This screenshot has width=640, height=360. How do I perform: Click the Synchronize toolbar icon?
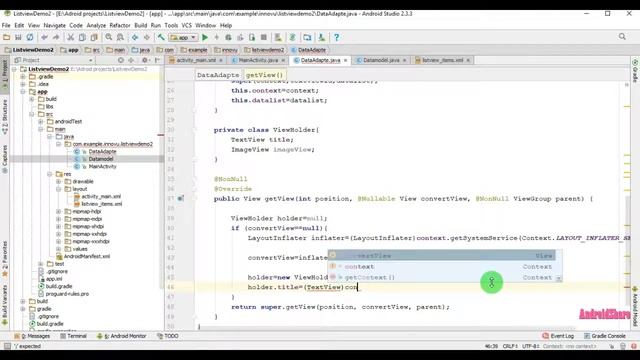(x=30, y=37)
